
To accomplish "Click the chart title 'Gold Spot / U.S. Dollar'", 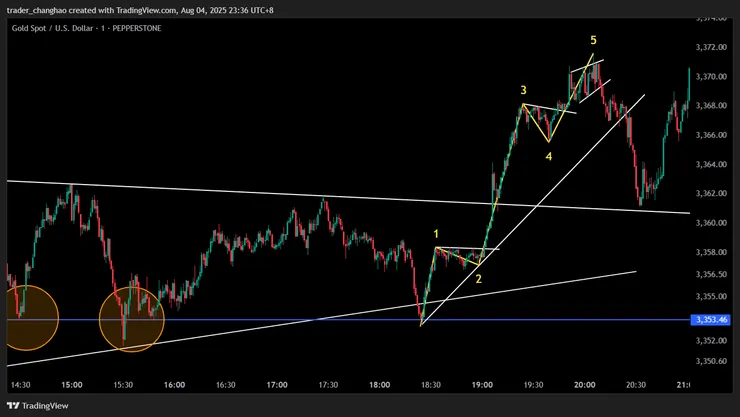I will coord(54,28).
